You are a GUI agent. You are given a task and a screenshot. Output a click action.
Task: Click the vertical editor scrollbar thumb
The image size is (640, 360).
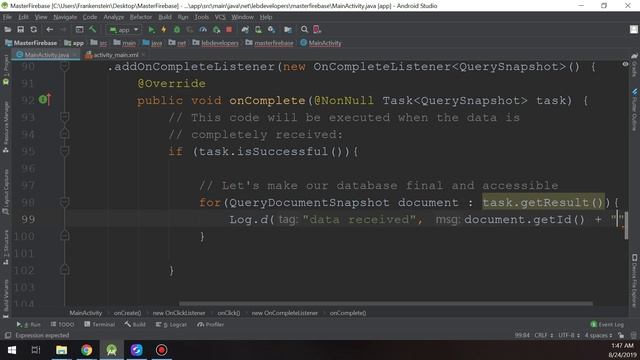(x=626, y=226)
